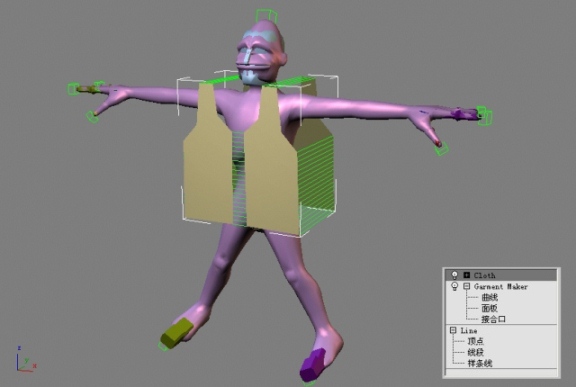
Task: Select the 线段 sub-object level
Action: 476,352
